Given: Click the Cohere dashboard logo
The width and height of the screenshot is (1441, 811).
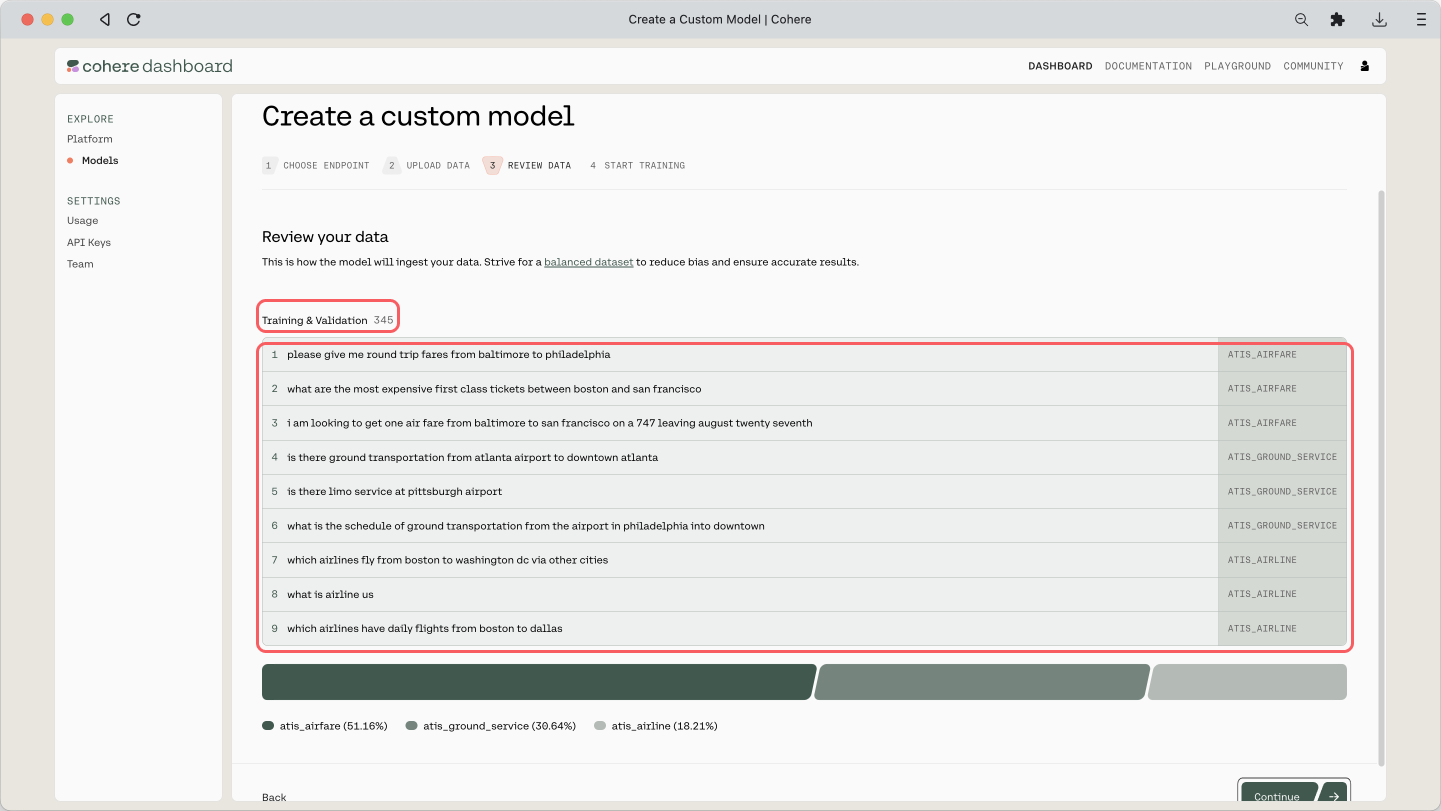Looking at the screenshot, I should [x=150, y=66].
